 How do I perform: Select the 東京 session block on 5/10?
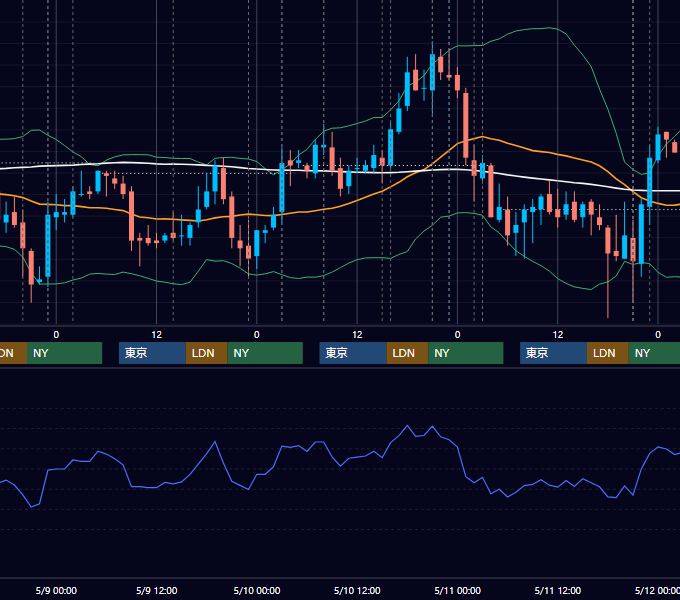pos(353,353)
